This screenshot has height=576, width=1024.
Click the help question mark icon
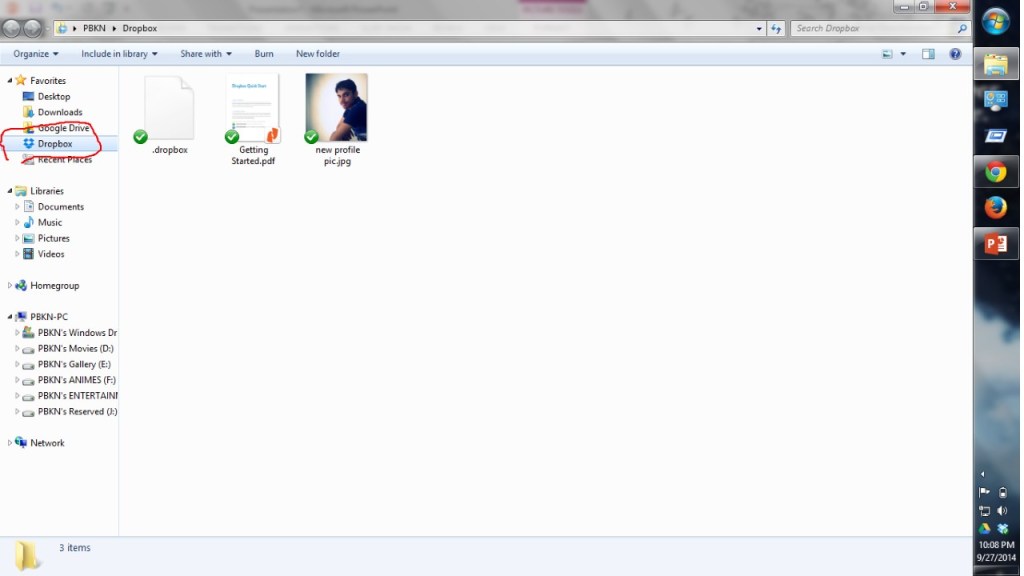pos(955,54)
